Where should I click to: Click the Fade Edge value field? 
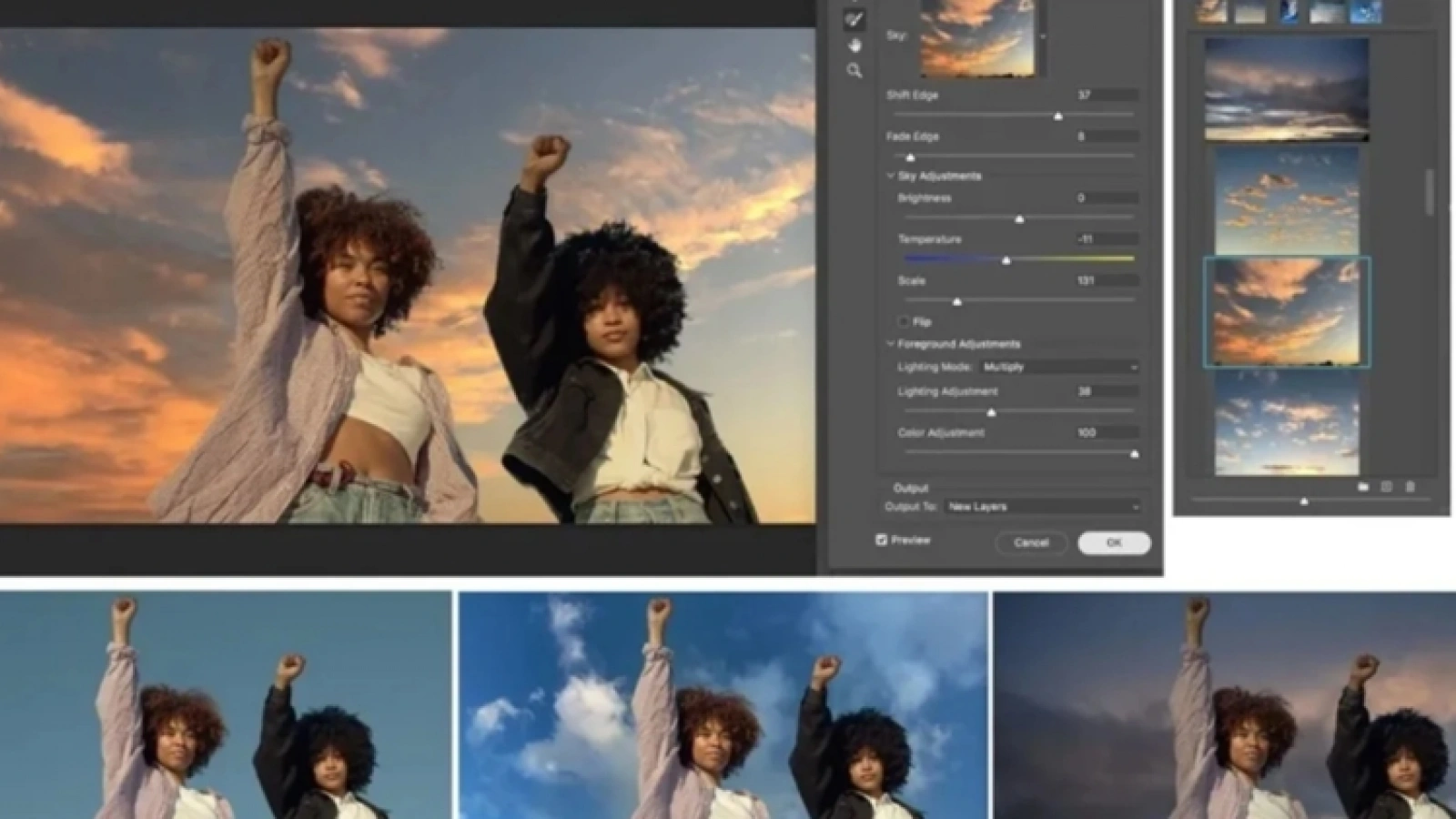[1106, 136]
